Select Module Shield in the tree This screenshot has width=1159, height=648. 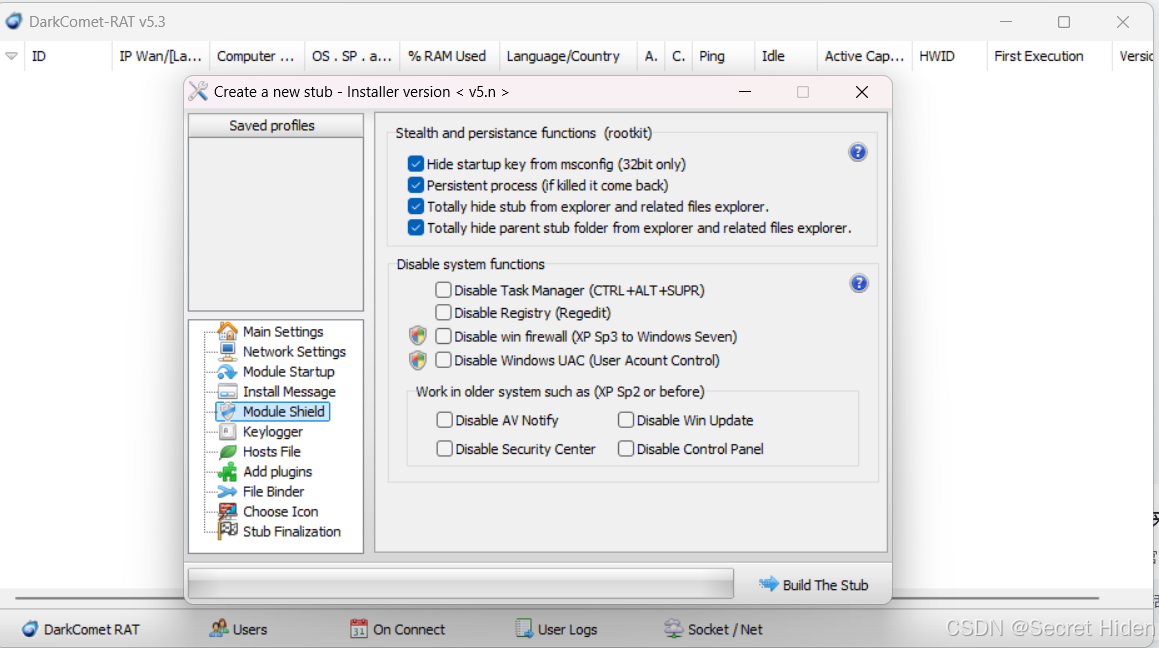(284, 412)
